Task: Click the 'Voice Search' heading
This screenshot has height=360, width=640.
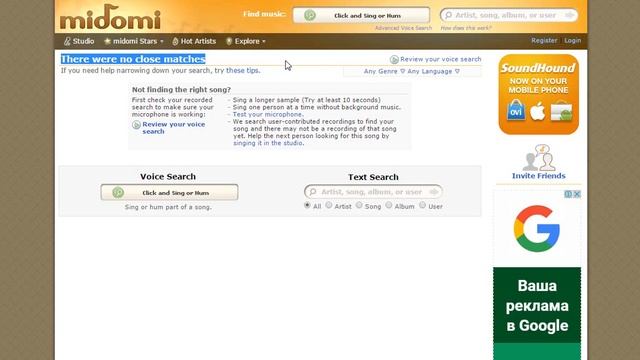Action: [x=168, y=177]
